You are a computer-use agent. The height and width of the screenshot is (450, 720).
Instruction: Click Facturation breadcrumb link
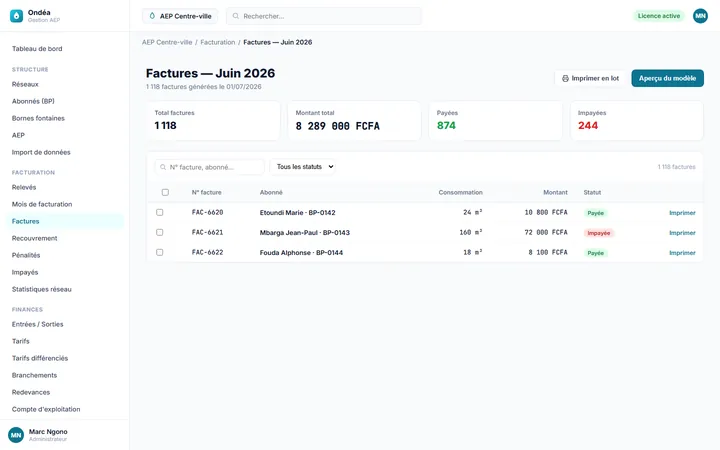[218, 42]
